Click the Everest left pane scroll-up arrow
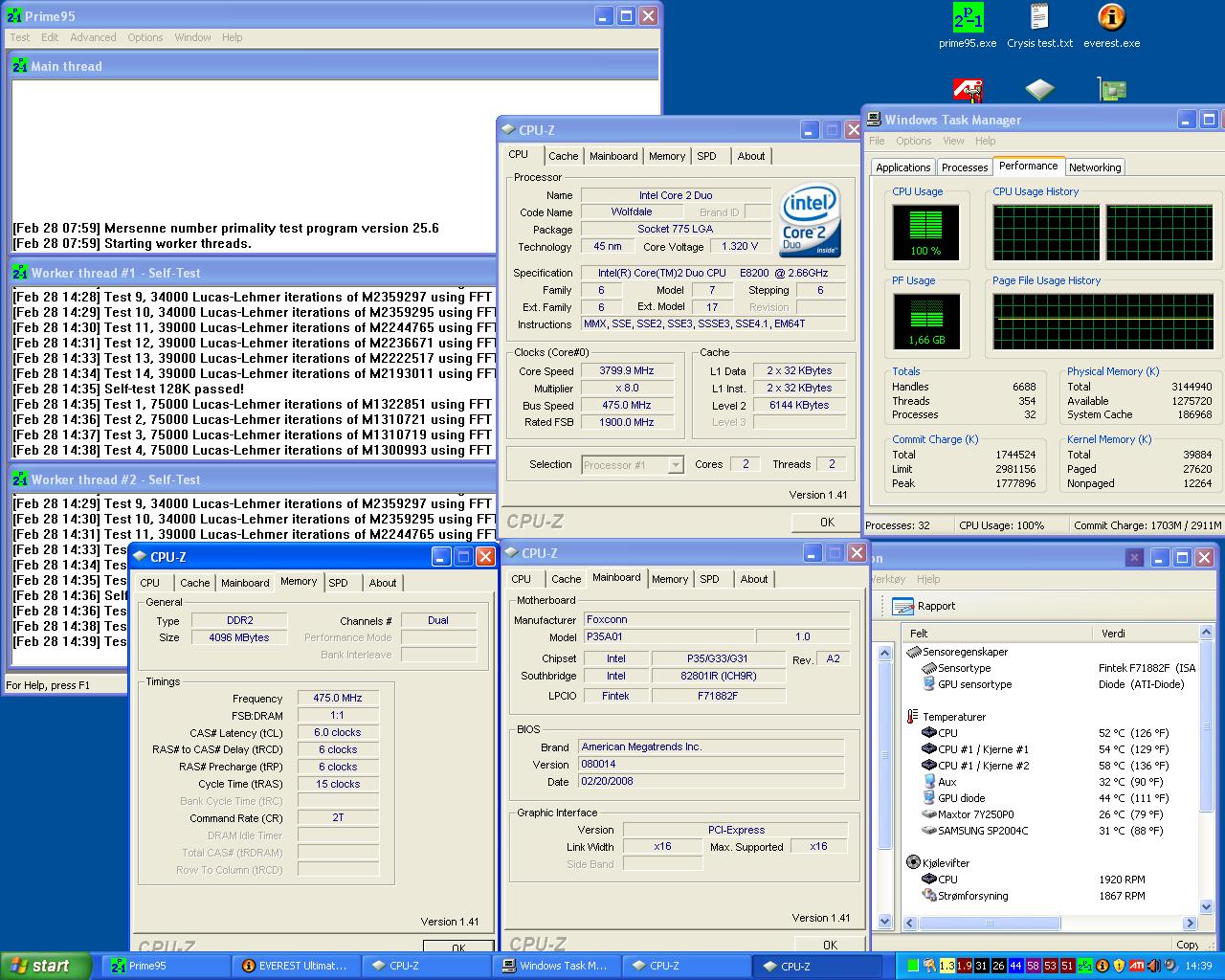Screen dimensions: 1225x980 click(x=884, y=653)
